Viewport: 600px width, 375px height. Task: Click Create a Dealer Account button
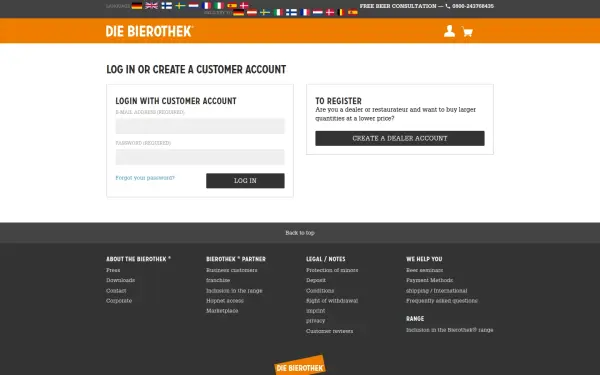coord(400,138)
